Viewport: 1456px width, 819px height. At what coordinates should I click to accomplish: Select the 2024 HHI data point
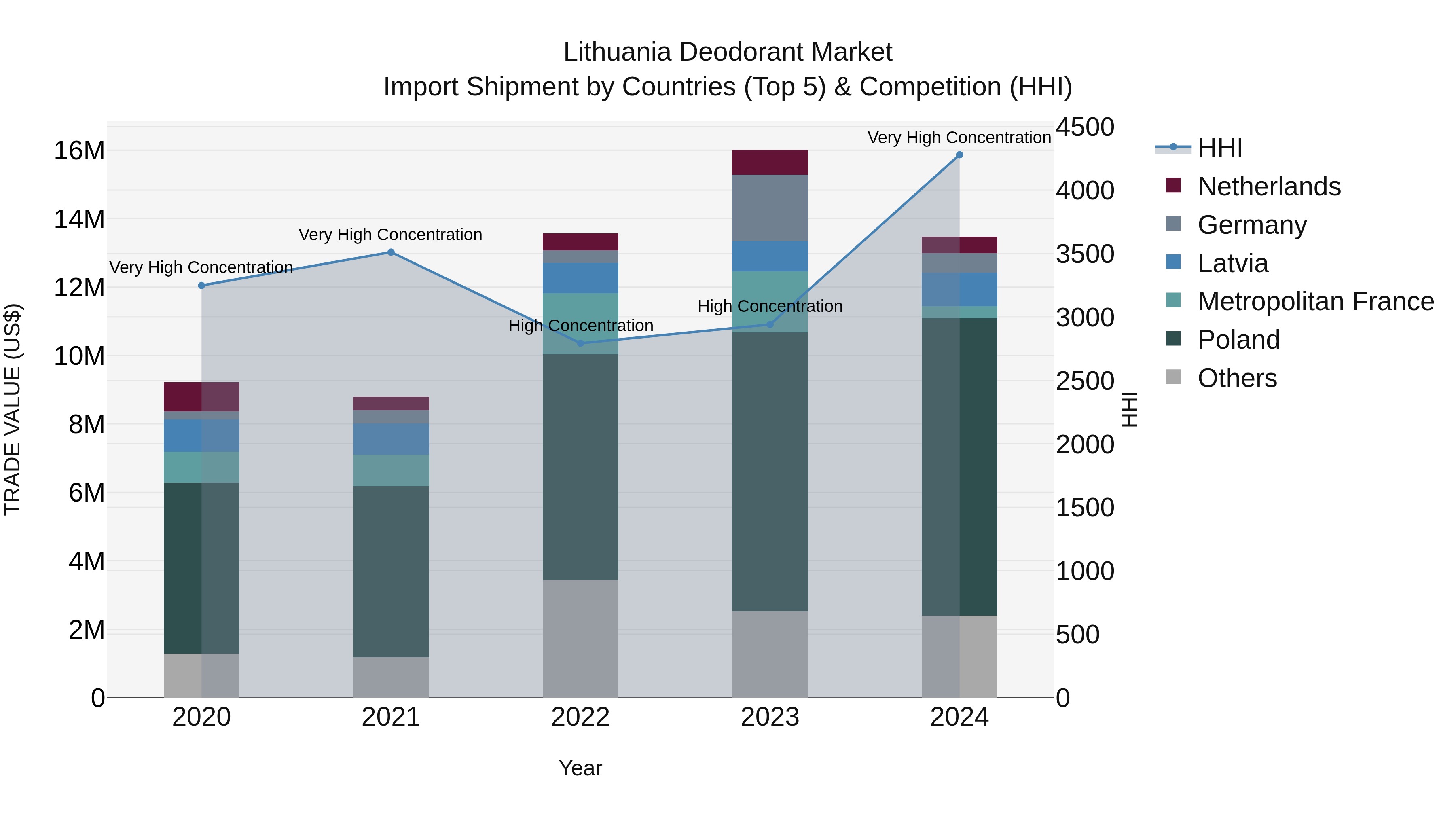(x=959, y=155)
